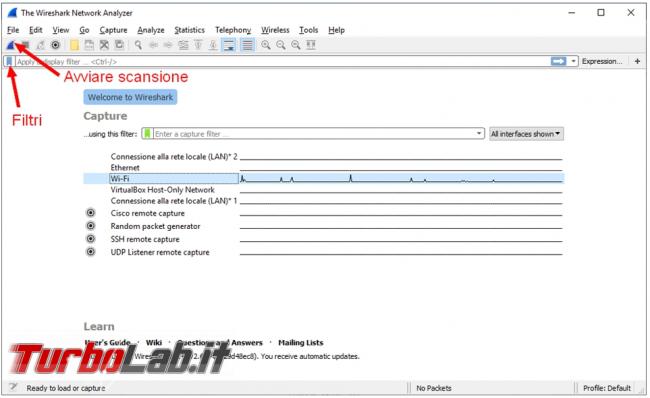Click gear icon beside Cisco remote capture
This screenshot has height=398, width=650.
point(90,213)
